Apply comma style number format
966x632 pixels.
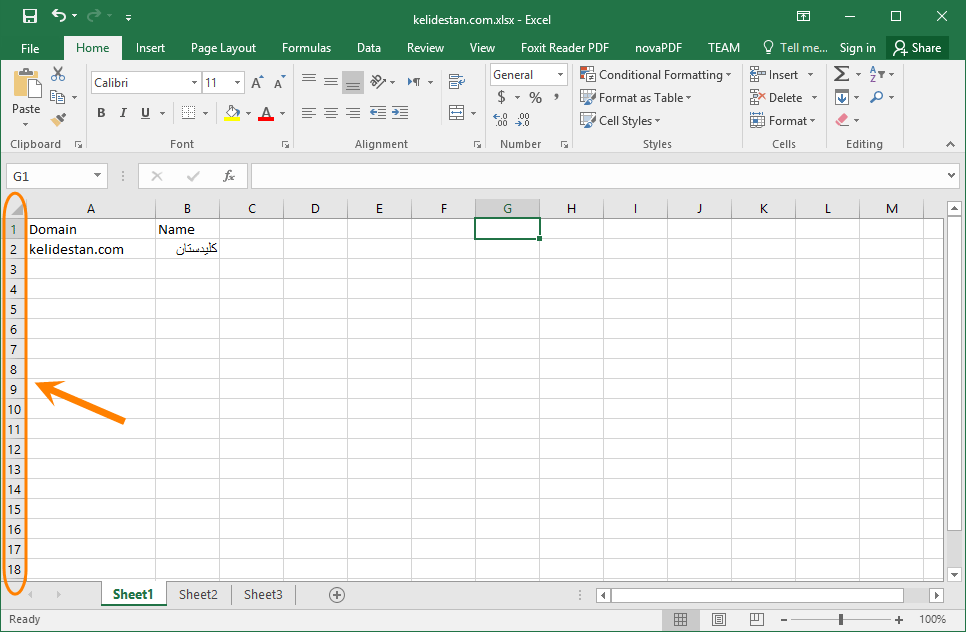[556, 97]
